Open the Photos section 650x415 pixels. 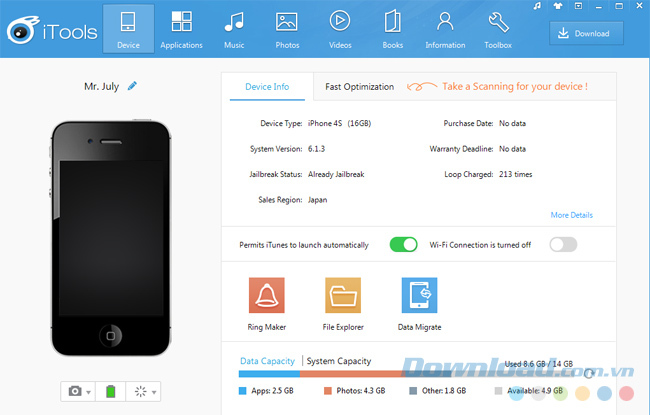pyautogui.click(x=287, y=29)
